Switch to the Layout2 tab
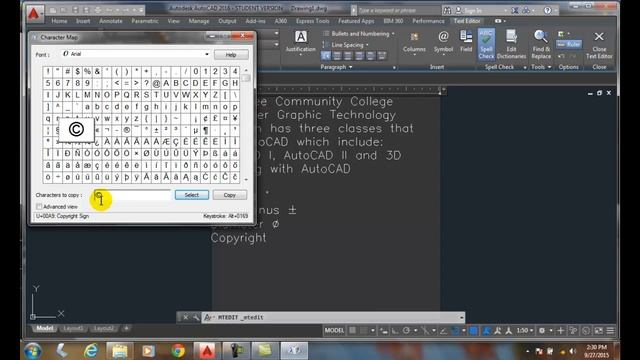Screen dimensions: 640x360 click(x=103, y=328)
